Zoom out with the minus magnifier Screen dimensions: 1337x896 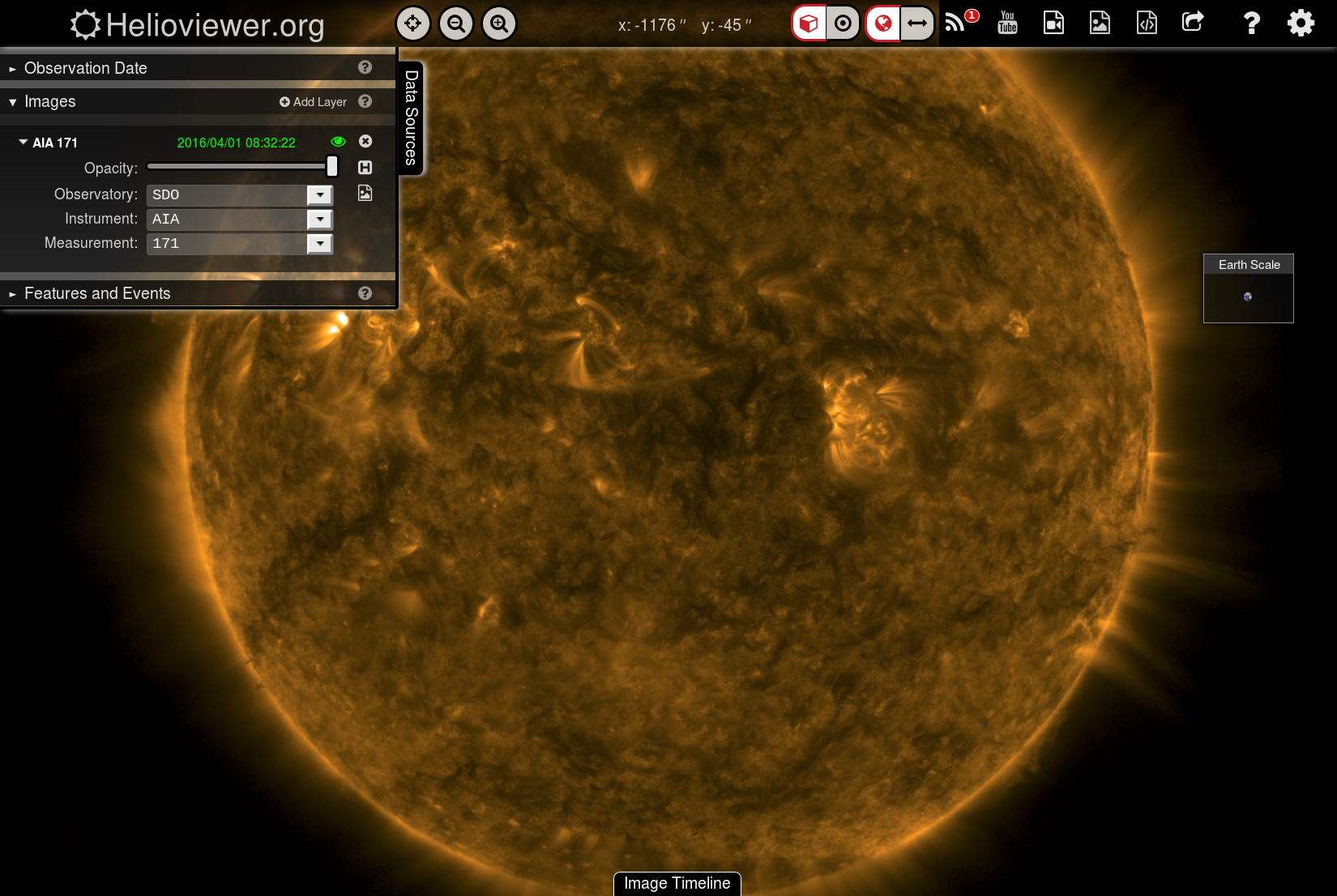(456, 23)
